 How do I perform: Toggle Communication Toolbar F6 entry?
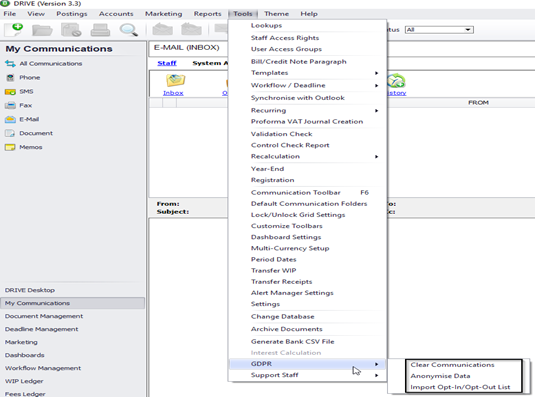click(307, 193)
